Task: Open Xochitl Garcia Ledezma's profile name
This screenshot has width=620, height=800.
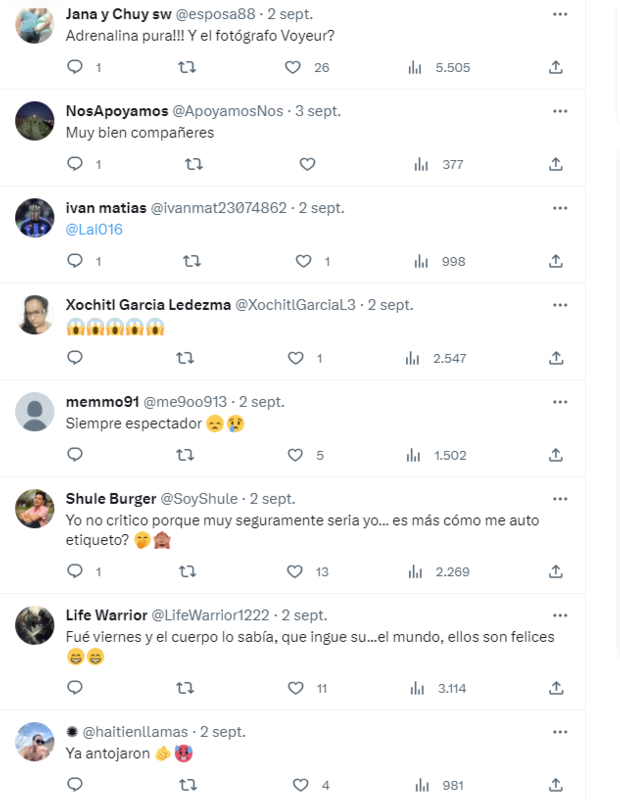Action: (x=147, y=304)
